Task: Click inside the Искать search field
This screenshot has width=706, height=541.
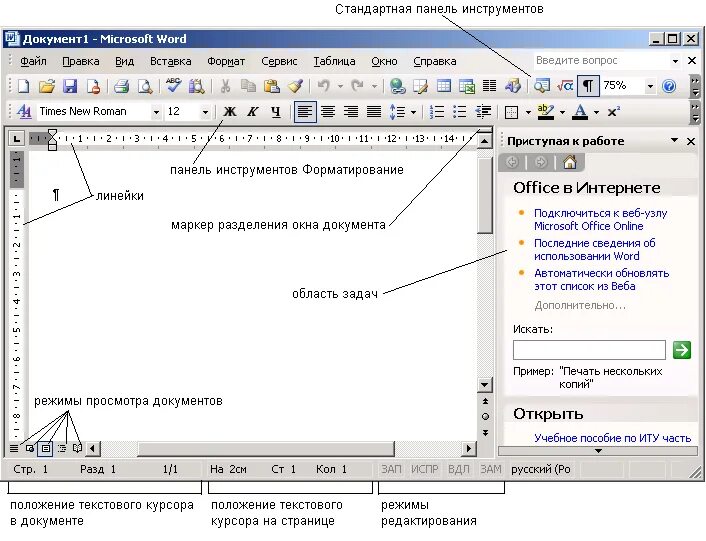Action: [589, 350]
